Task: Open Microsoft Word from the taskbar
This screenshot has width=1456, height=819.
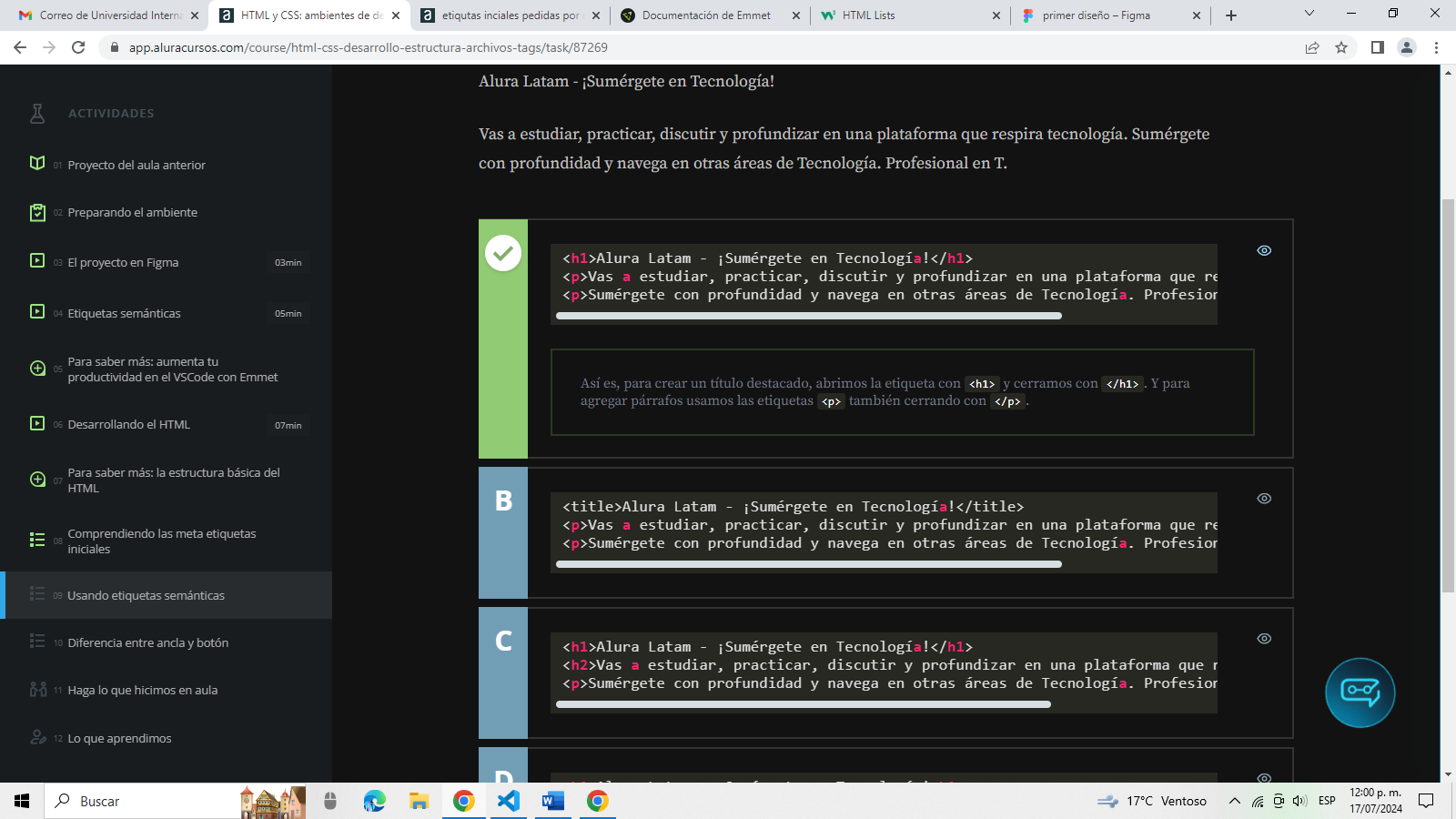Action: click(552, 801)
